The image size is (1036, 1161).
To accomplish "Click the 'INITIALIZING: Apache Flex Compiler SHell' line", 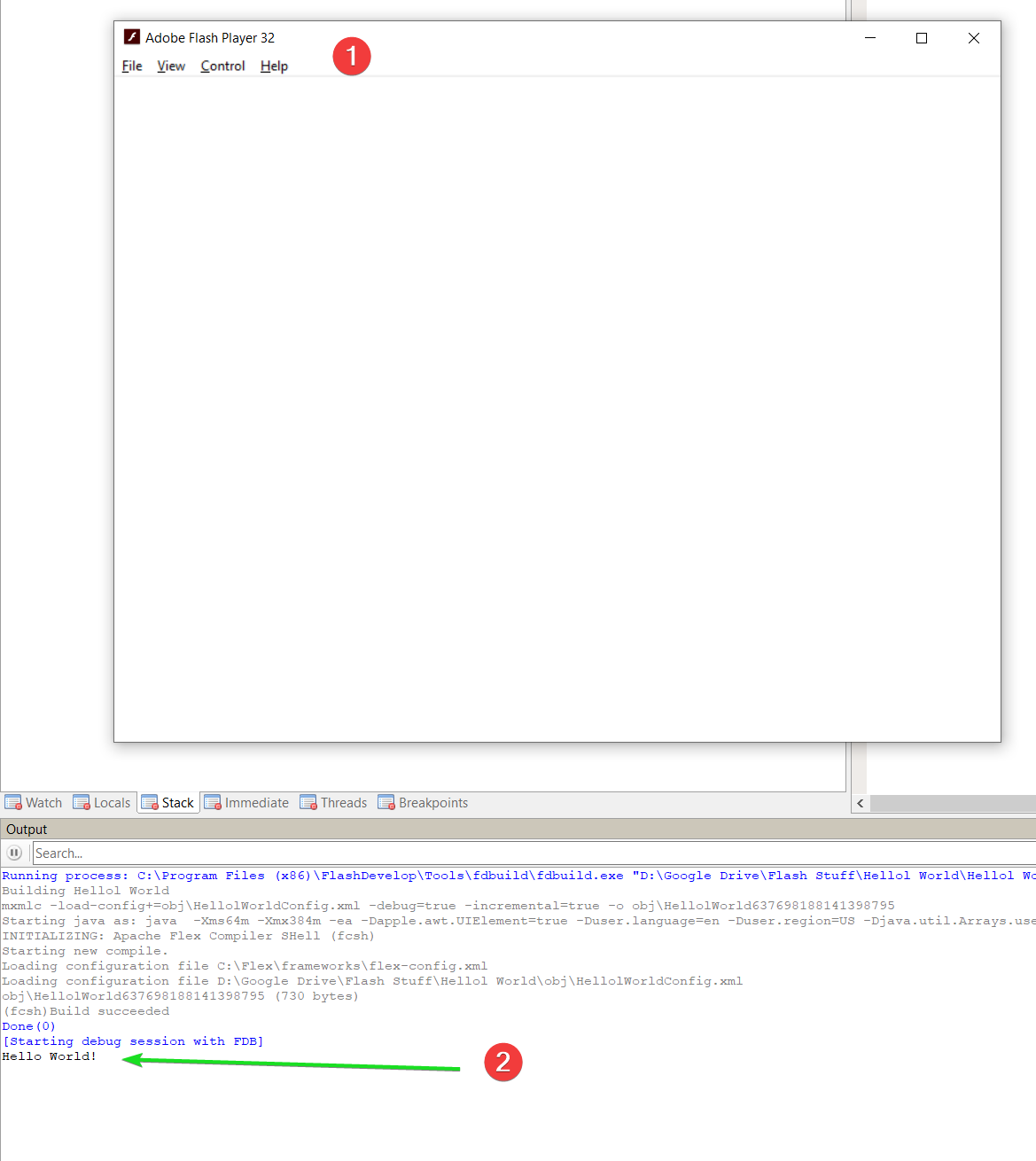I will coord(189,936).
